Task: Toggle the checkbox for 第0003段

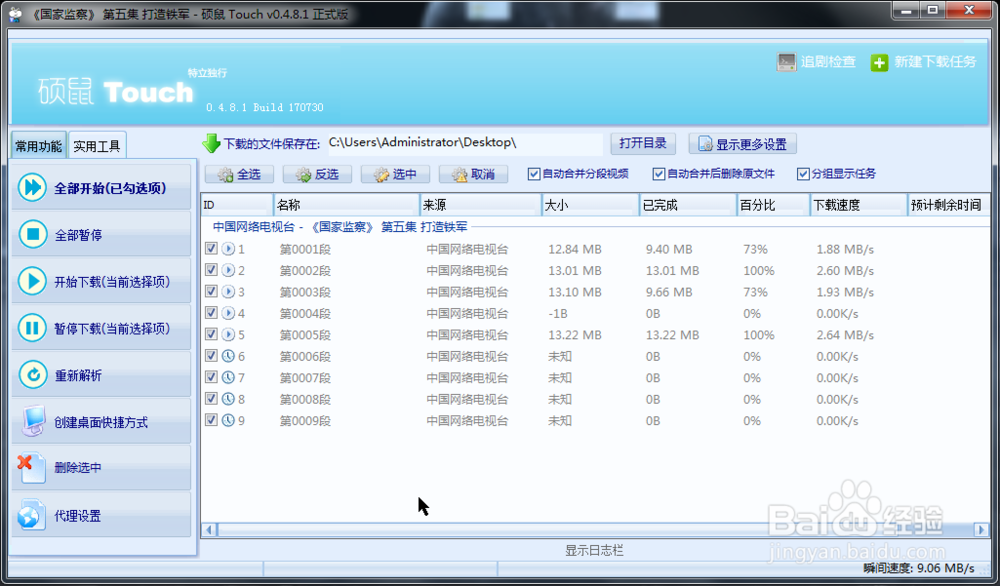Action: (211, 291)
